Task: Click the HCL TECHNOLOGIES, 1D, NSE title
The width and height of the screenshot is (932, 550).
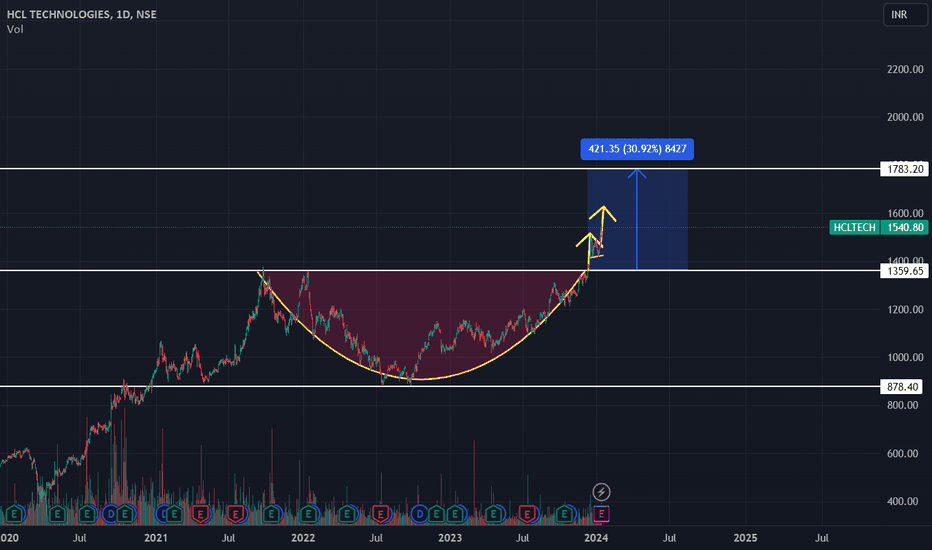Action: 81,14
